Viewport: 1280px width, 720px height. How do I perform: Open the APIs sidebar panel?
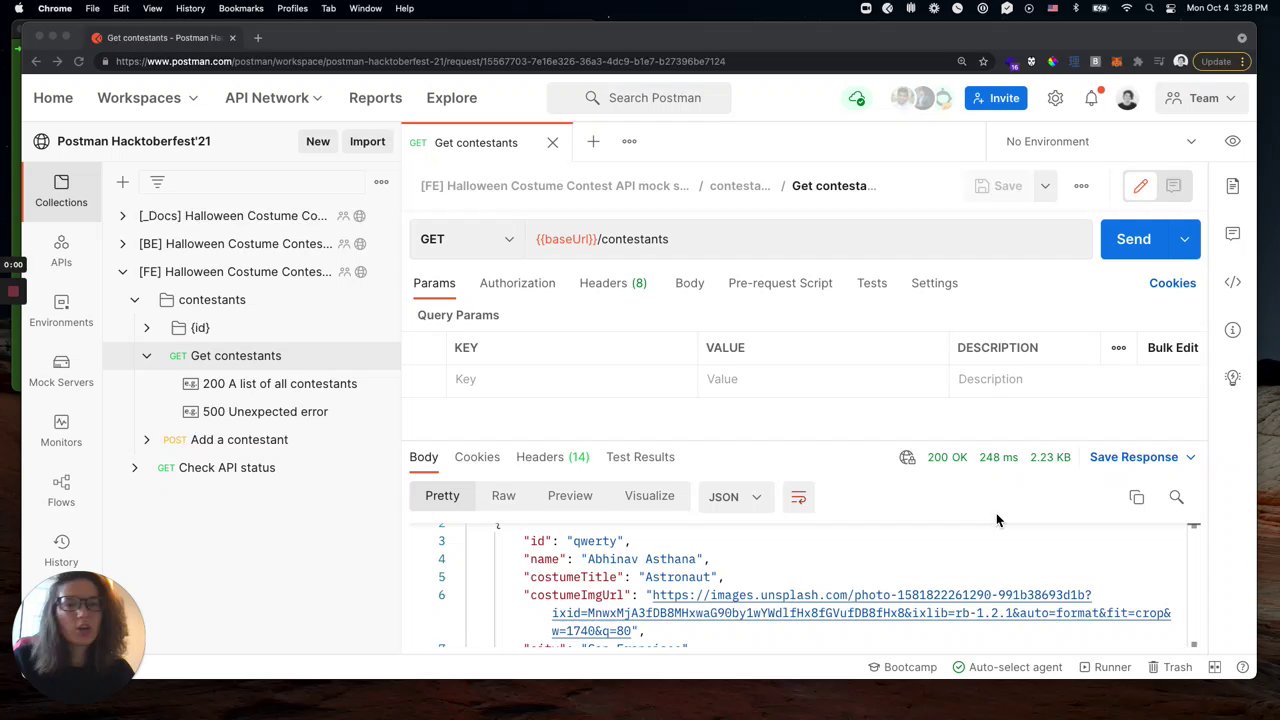[61, 250]
